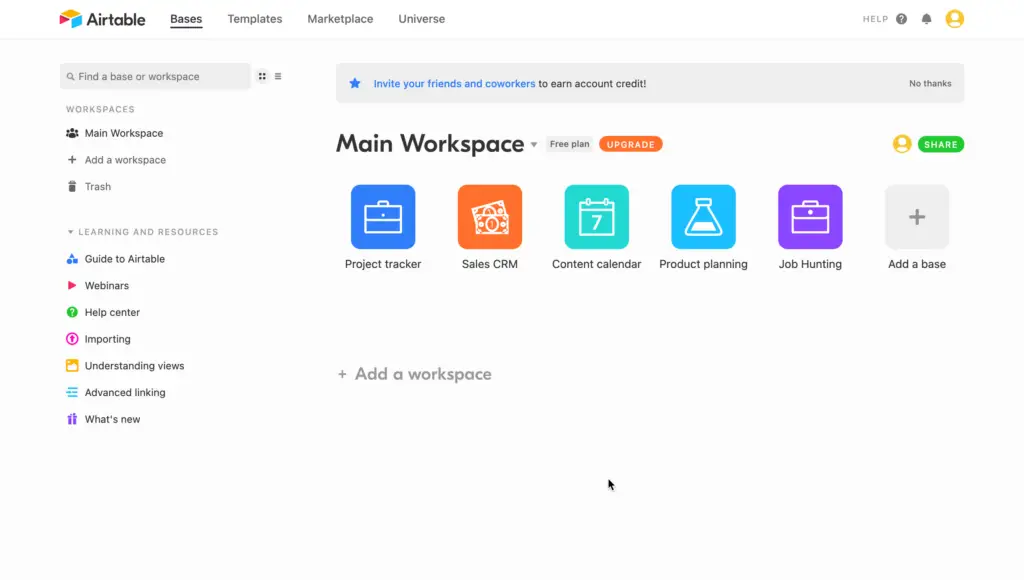Click Advanced linking label

[x=125, y=393]
